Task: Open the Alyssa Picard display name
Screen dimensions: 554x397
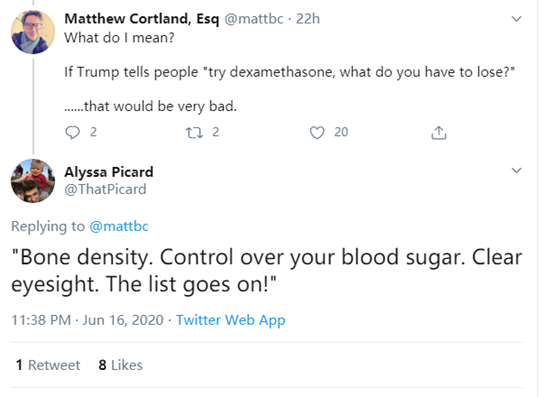Action: point(109,172)
